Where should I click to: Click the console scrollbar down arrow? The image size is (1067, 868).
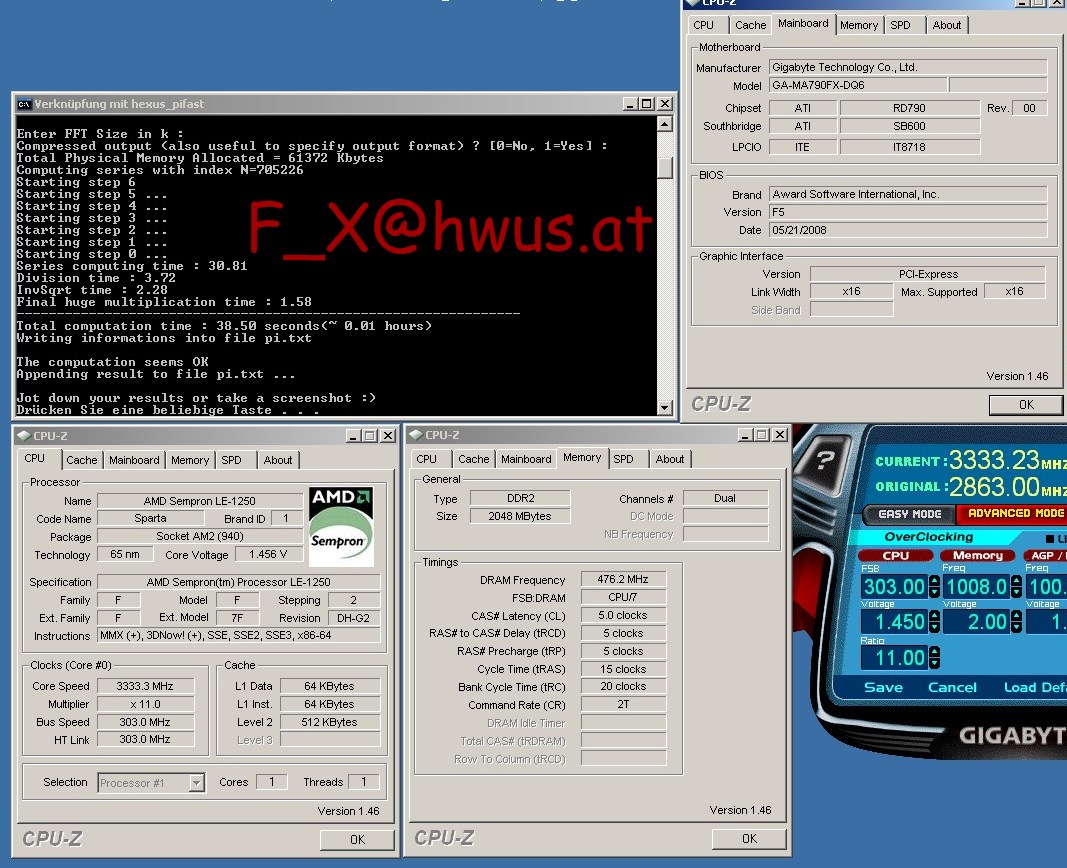[665, 407]
